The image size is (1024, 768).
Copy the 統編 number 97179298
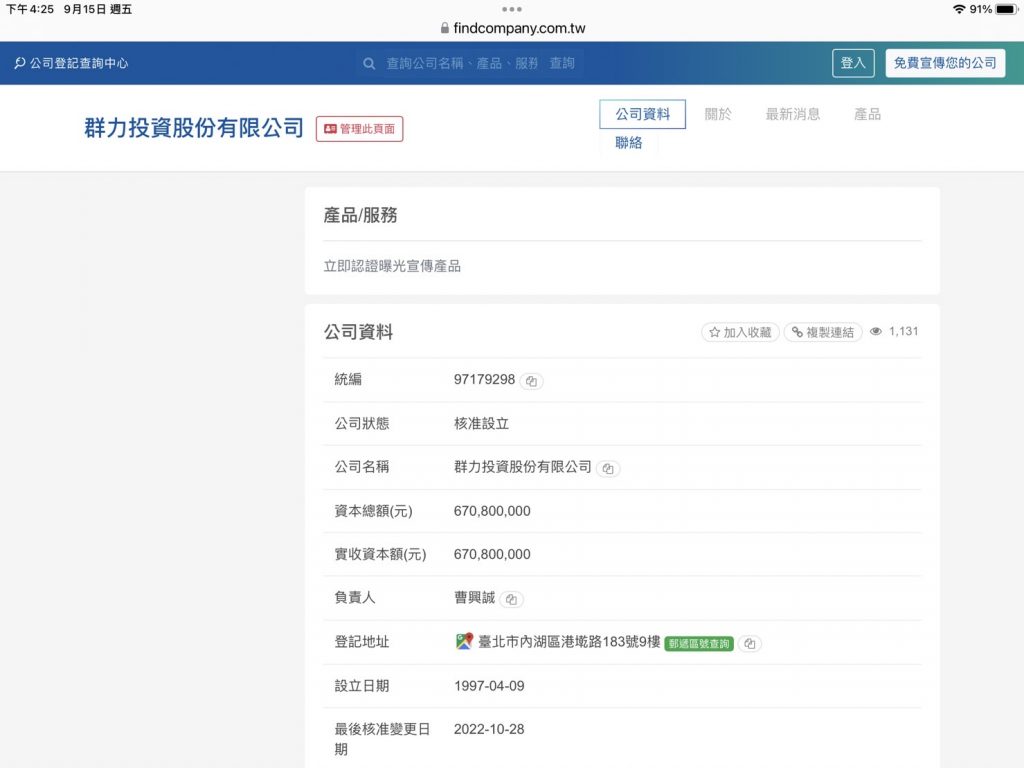click(x=532, y=381)
